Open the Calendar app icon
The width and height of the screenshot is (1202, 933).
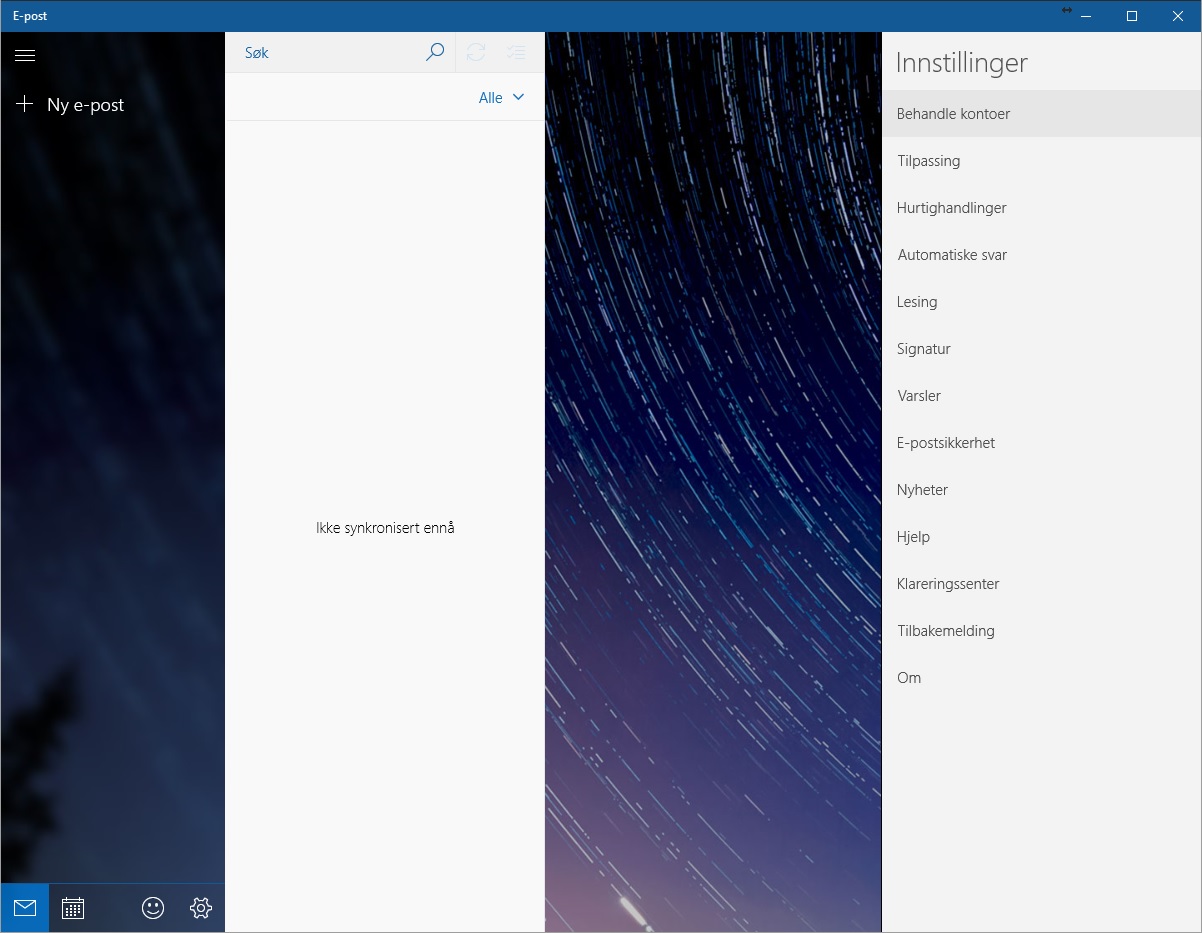click(73, 908)
